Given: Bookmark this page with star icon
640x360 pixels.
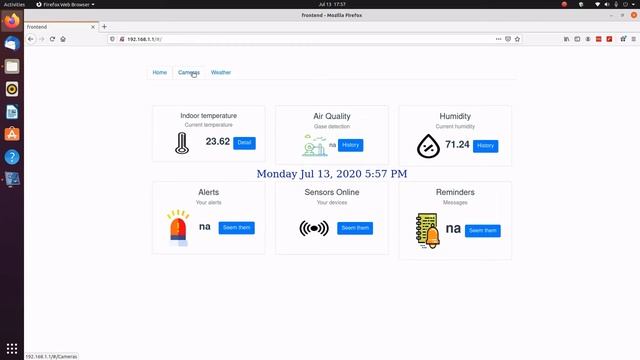Looking at the screenshot, I should (x=517, y=39).
